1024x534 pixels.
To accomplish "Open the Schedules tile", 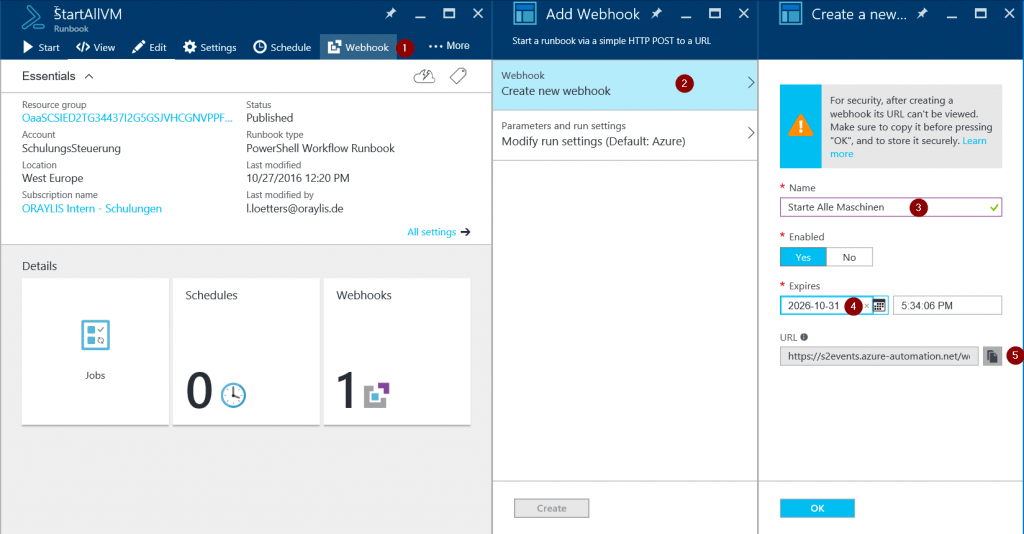I will pyautogui.click(x=246, y=352).
